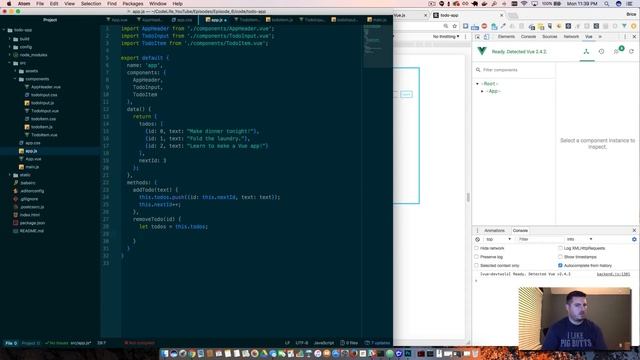Open the drawer three-dot menu beside Animations
The height and width of the screenshot is (360, 640).
click(478, 231)
